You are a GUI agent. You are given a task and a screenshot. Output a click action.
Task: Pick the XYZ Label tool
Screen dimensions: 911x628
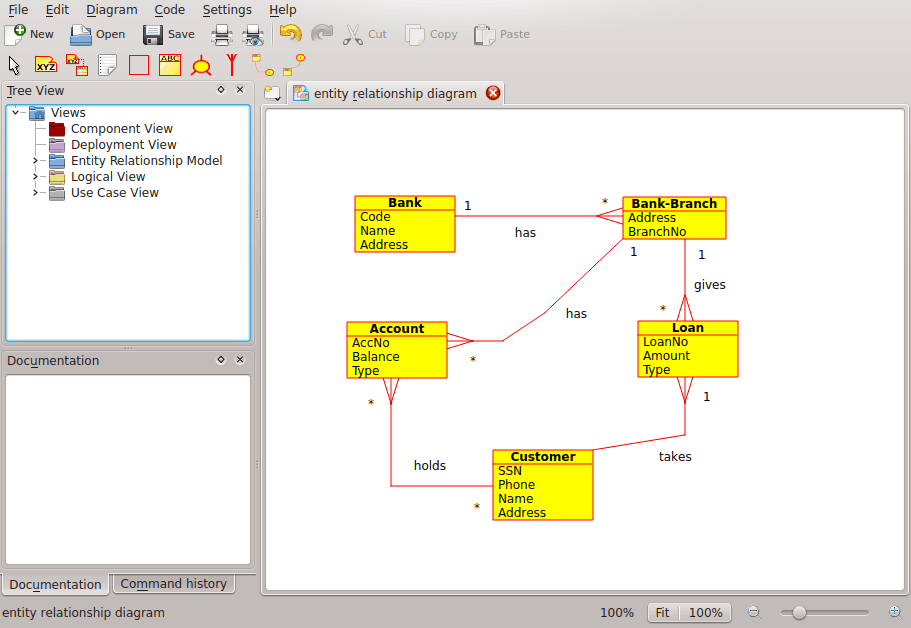(46, 65)
